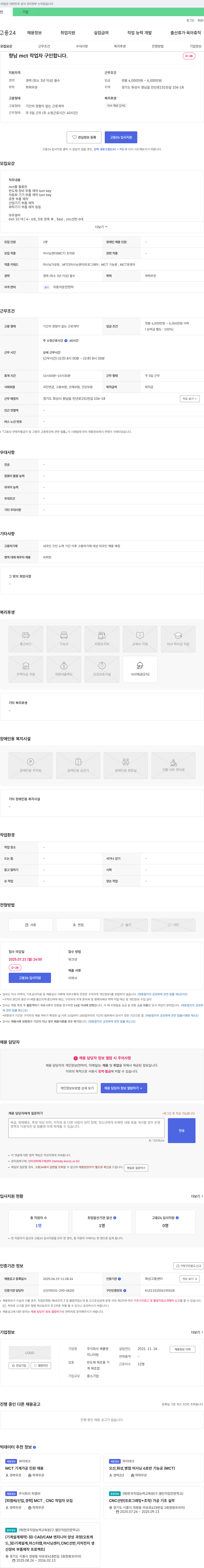Click info icon beside 구인인증번호
This screenshot has width=204, height=1568.
point(125,1290)
